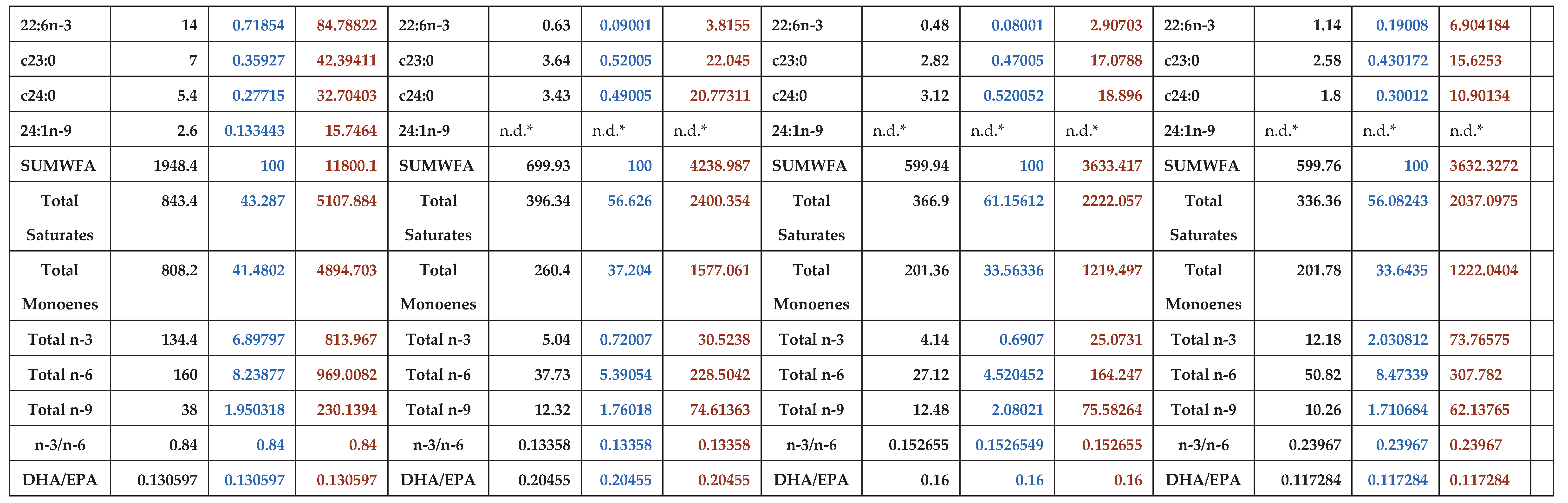This screenshot has width=1568, height=503.
Task: Select the red value 2222.057
Action: pyautogui.click(x=1112, y=201)
